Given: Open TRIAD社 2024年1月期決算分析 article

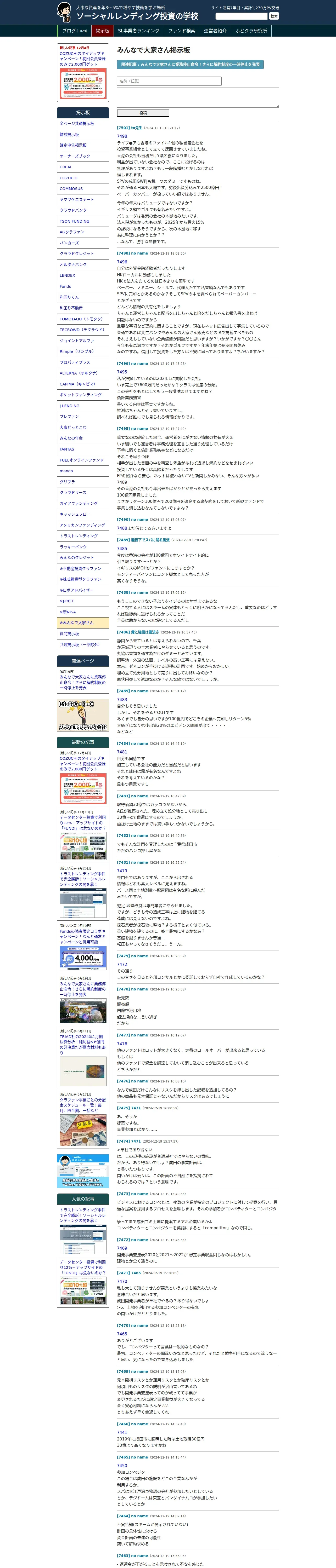Looking at the screenshot, I should click(83, 1045).
